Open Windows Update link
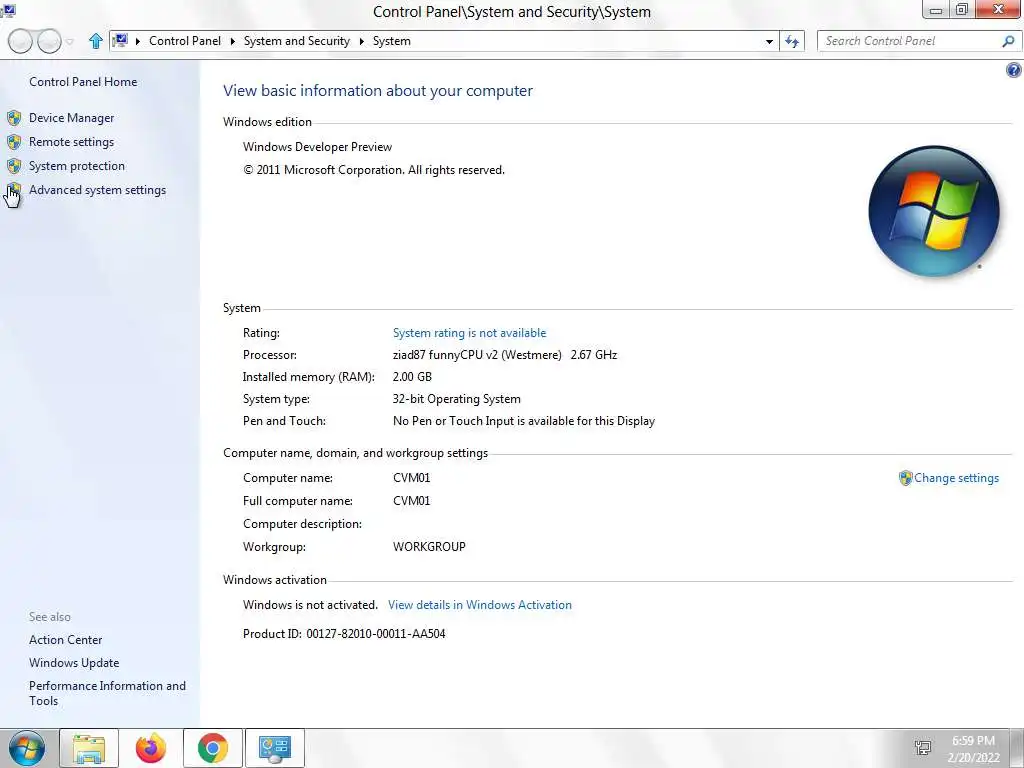 click(74, 663)
